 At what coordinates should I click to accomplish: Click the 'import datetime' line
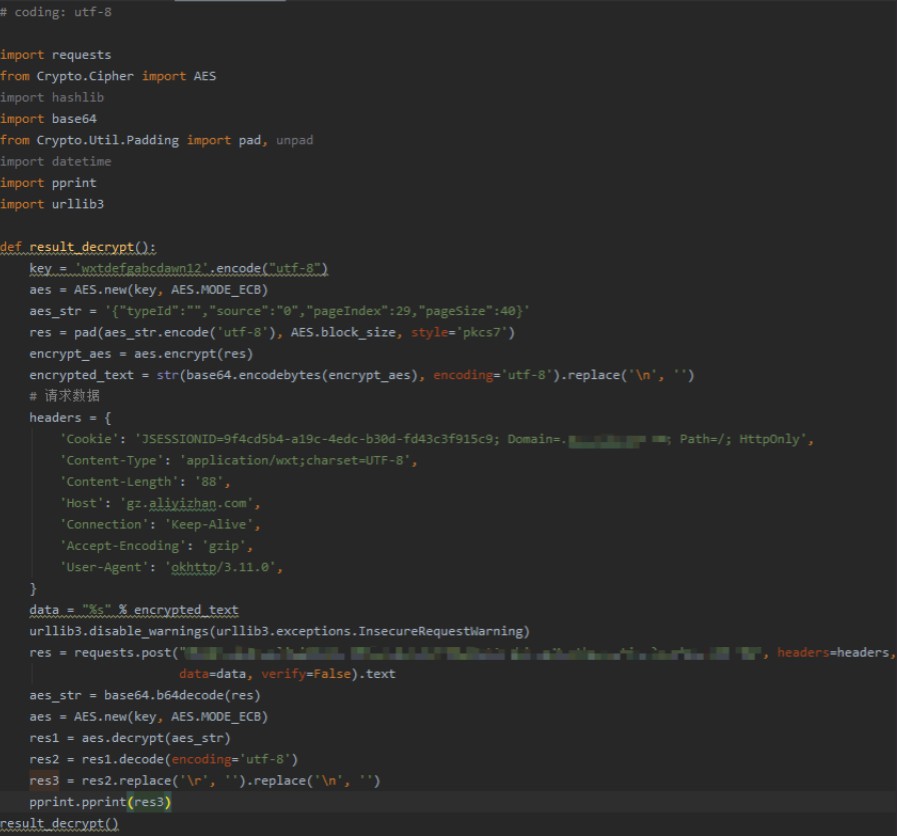[56, 162]
